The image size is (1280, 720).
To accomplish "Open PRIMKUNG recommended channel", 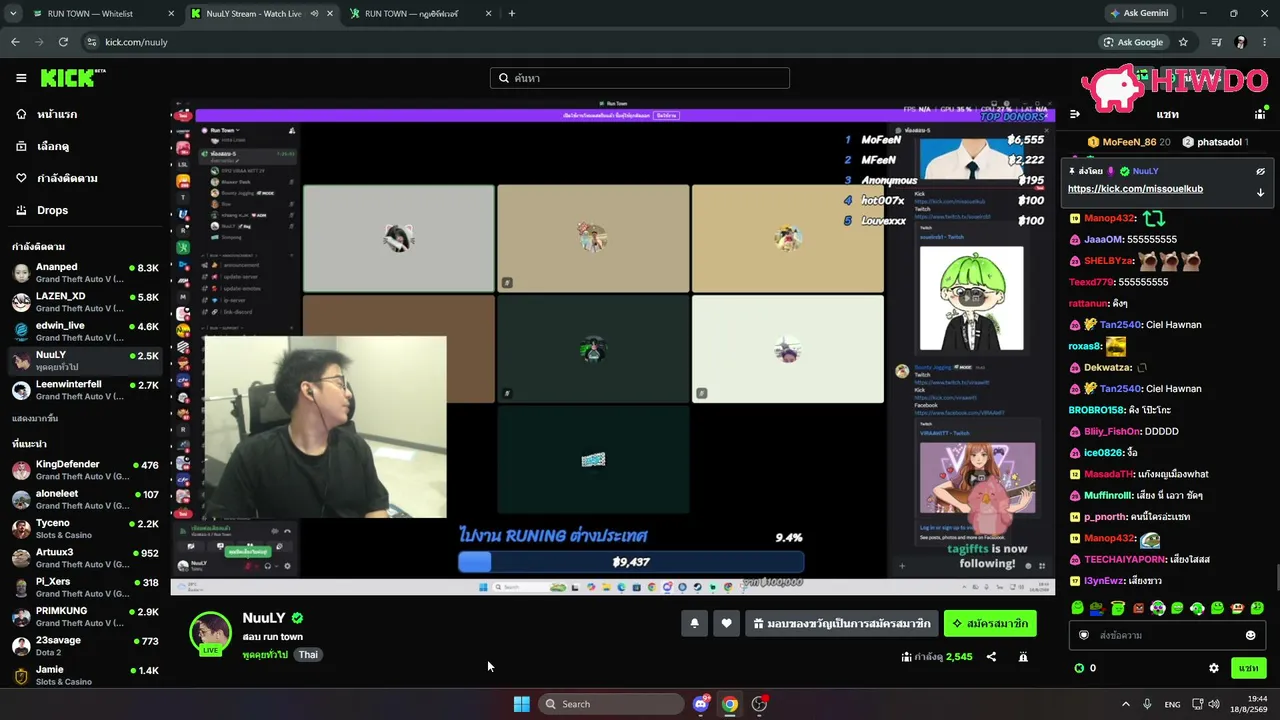I will (x=85, y=616).
